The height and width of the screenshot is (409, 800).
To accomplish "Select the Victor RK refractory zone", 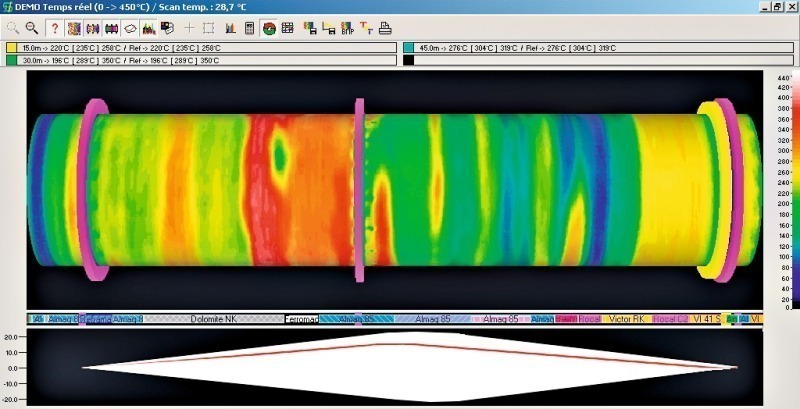I will tap(627, 319).
